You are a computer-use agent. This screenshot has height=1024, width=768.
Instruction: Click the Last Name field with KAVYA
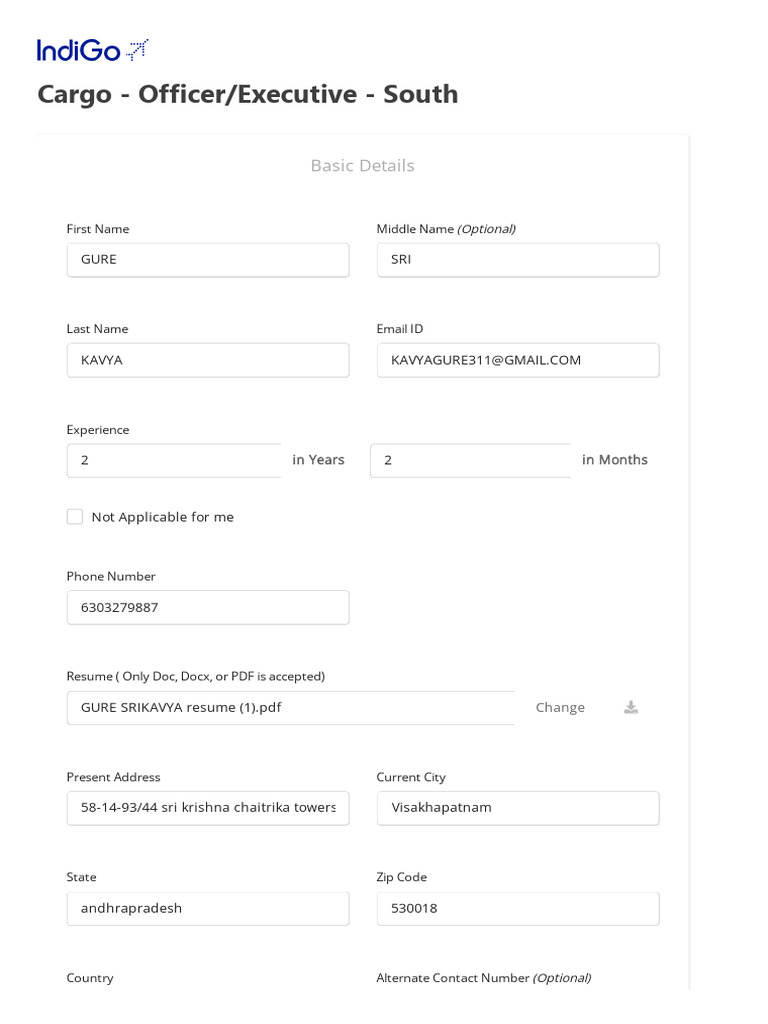tap(208, 360)
